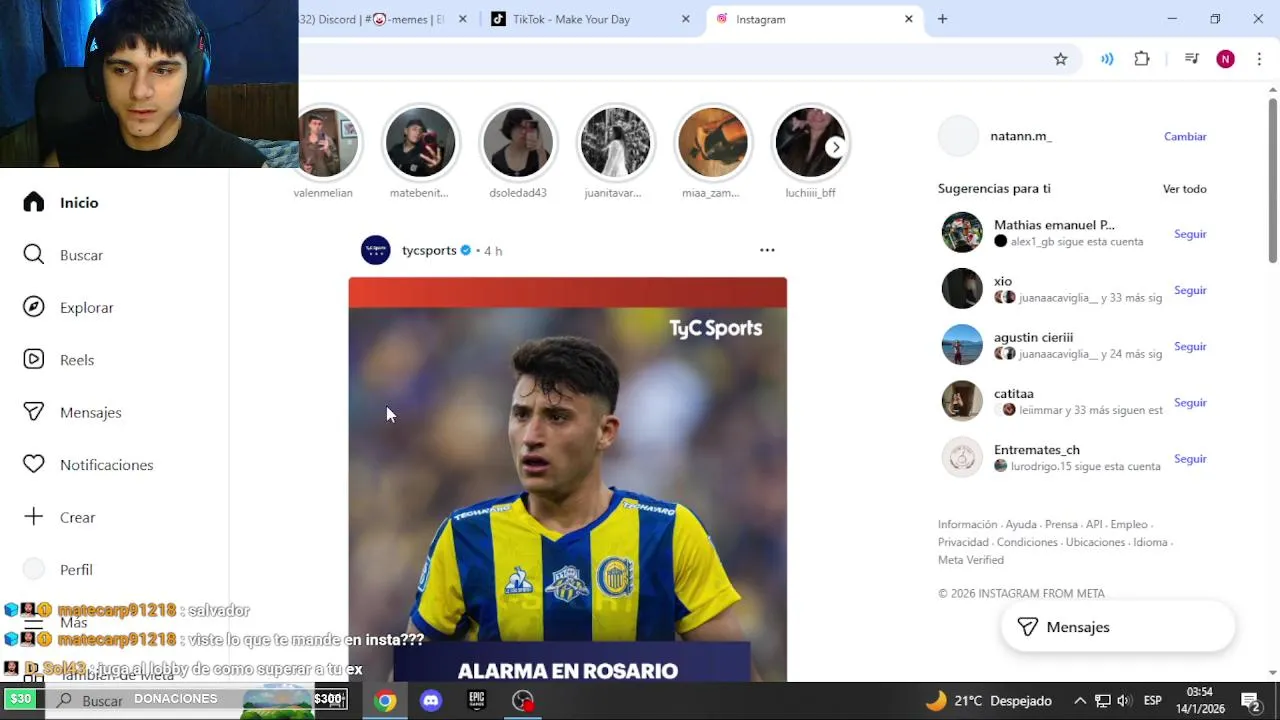Click the tycsports username link
The width and height of the screenshot is (1280, 720).
coord(429,250)
